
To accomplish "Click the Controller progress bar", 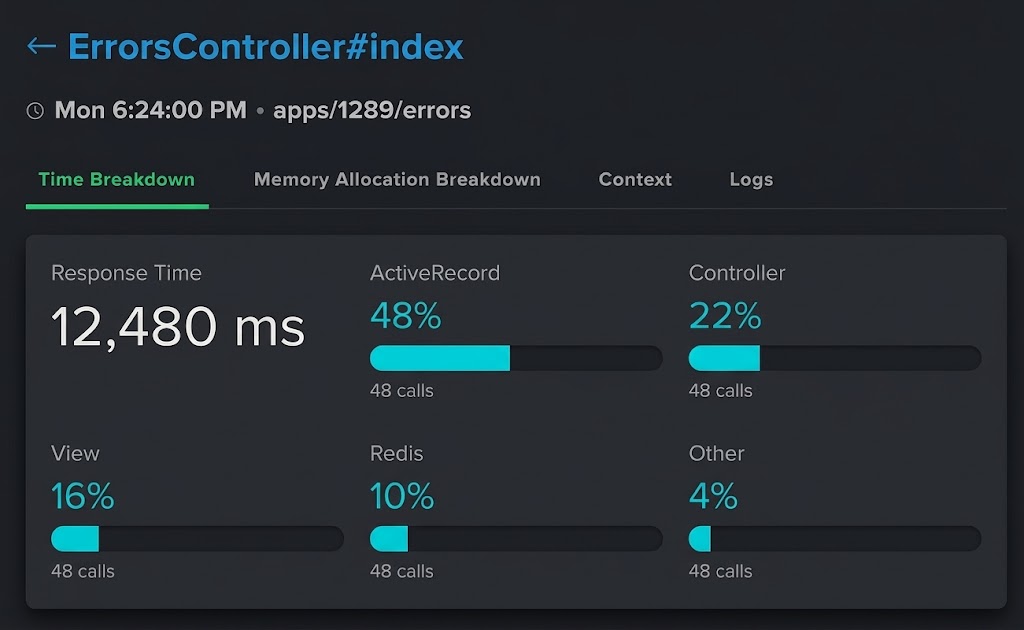I will pos(835,358).
